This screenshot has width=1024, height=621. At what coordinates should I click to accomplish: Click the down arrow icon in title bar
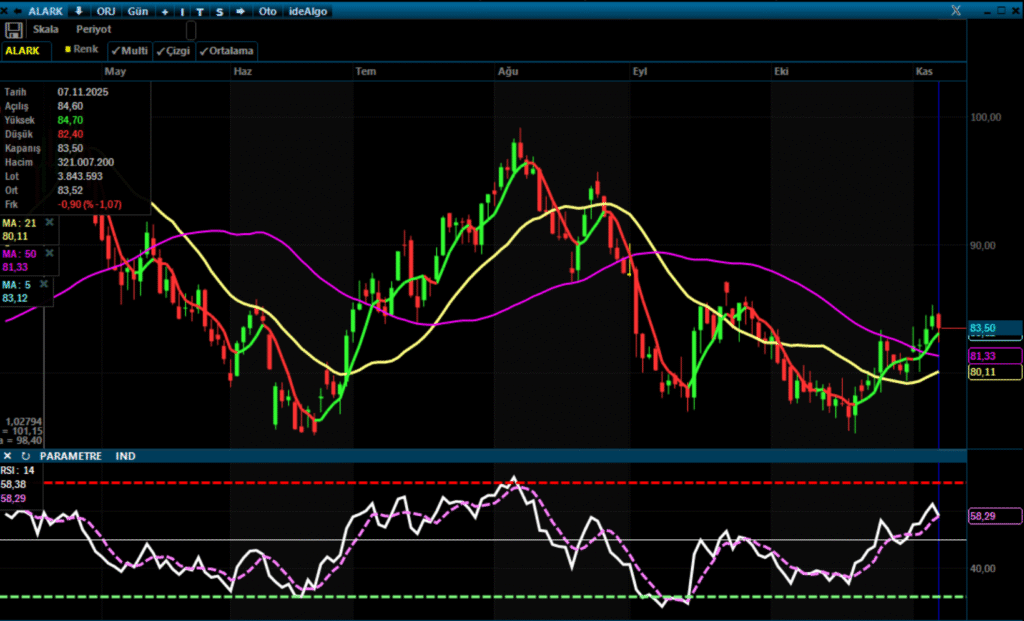click(79, 11)
